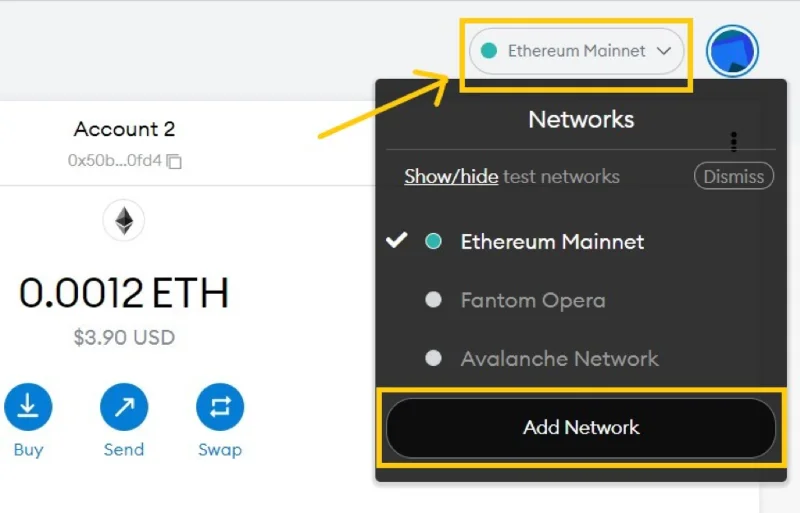Expand the Ethereum Mainnet network dropdown
The width and height of the screenshot is (800, 513).
click(577, 51)
